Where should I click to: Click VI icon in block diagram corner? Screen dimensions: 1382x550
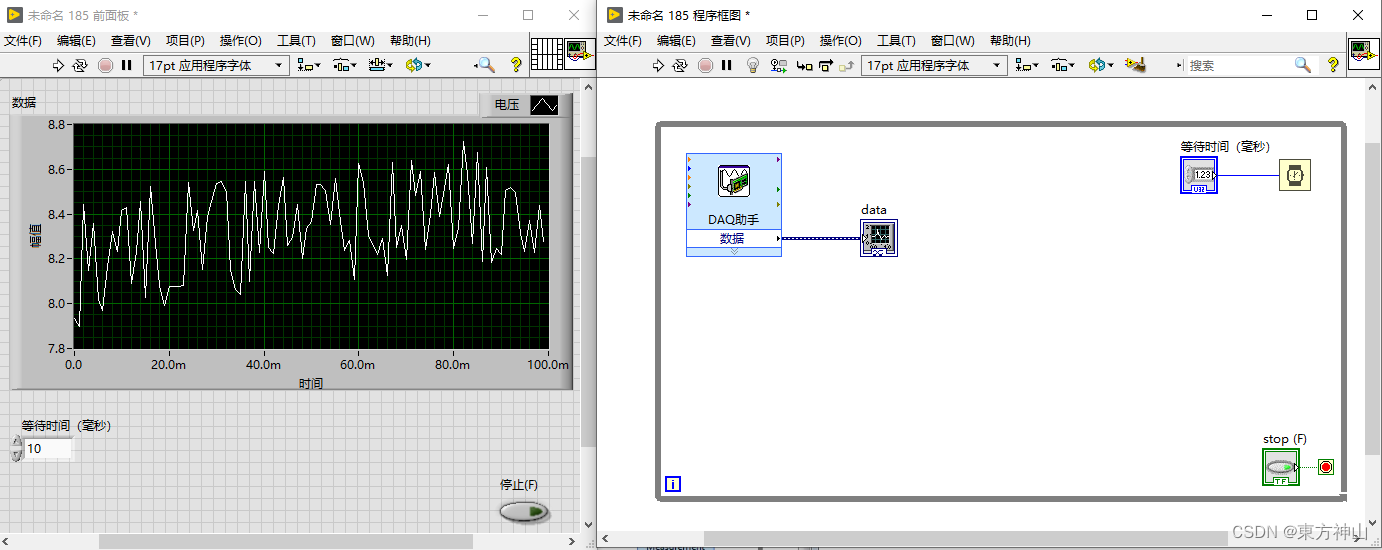(1363, 53)
